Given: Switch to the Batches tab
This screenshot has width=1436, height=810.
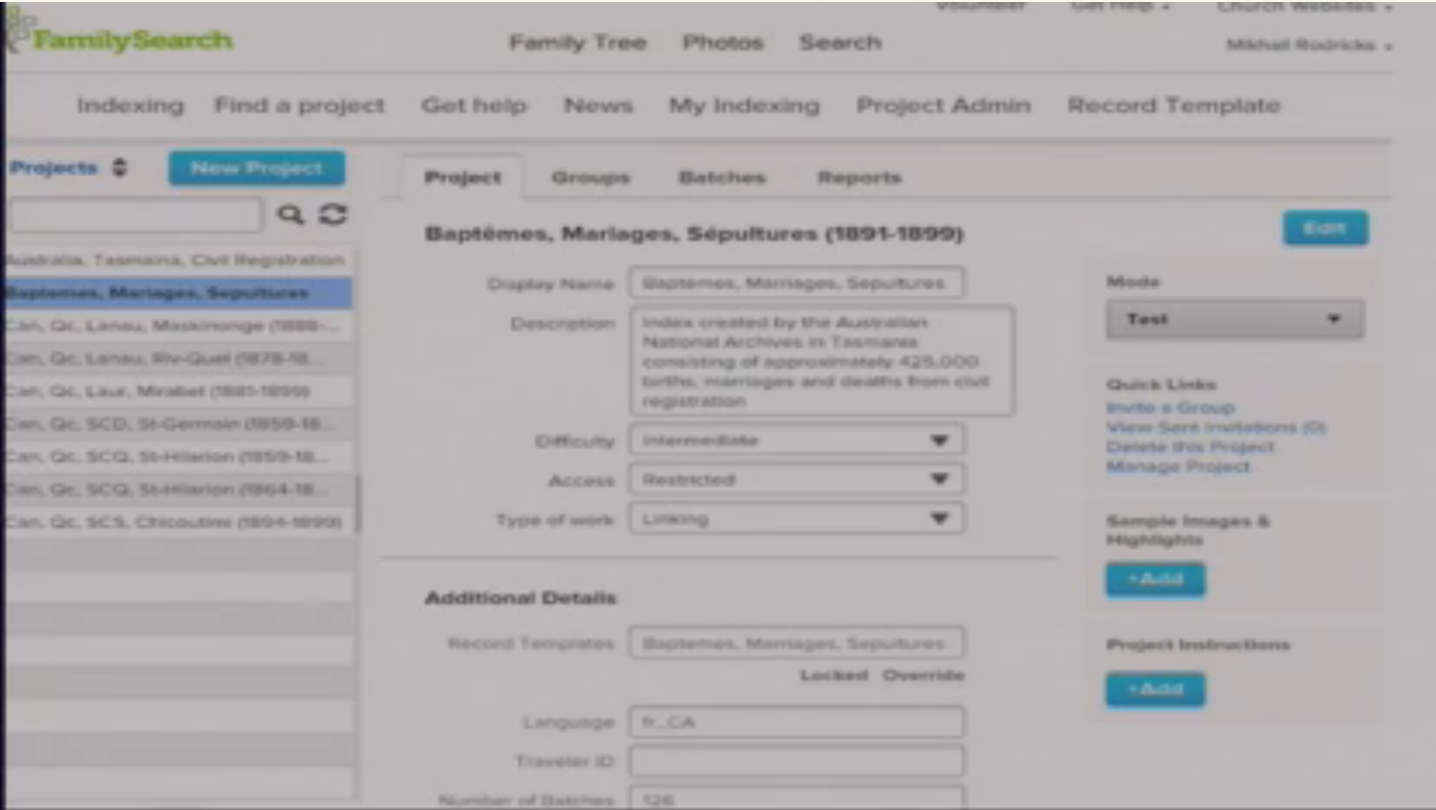Looking at the screenshot, I should (723, 177).
